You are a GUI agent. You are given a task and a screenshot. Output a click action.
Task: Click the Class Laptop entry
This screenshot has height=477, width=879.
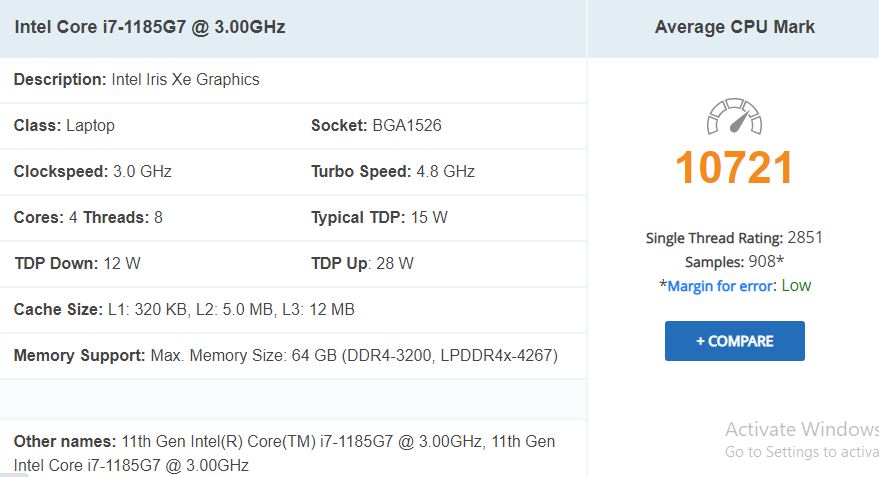coord(64,125)
